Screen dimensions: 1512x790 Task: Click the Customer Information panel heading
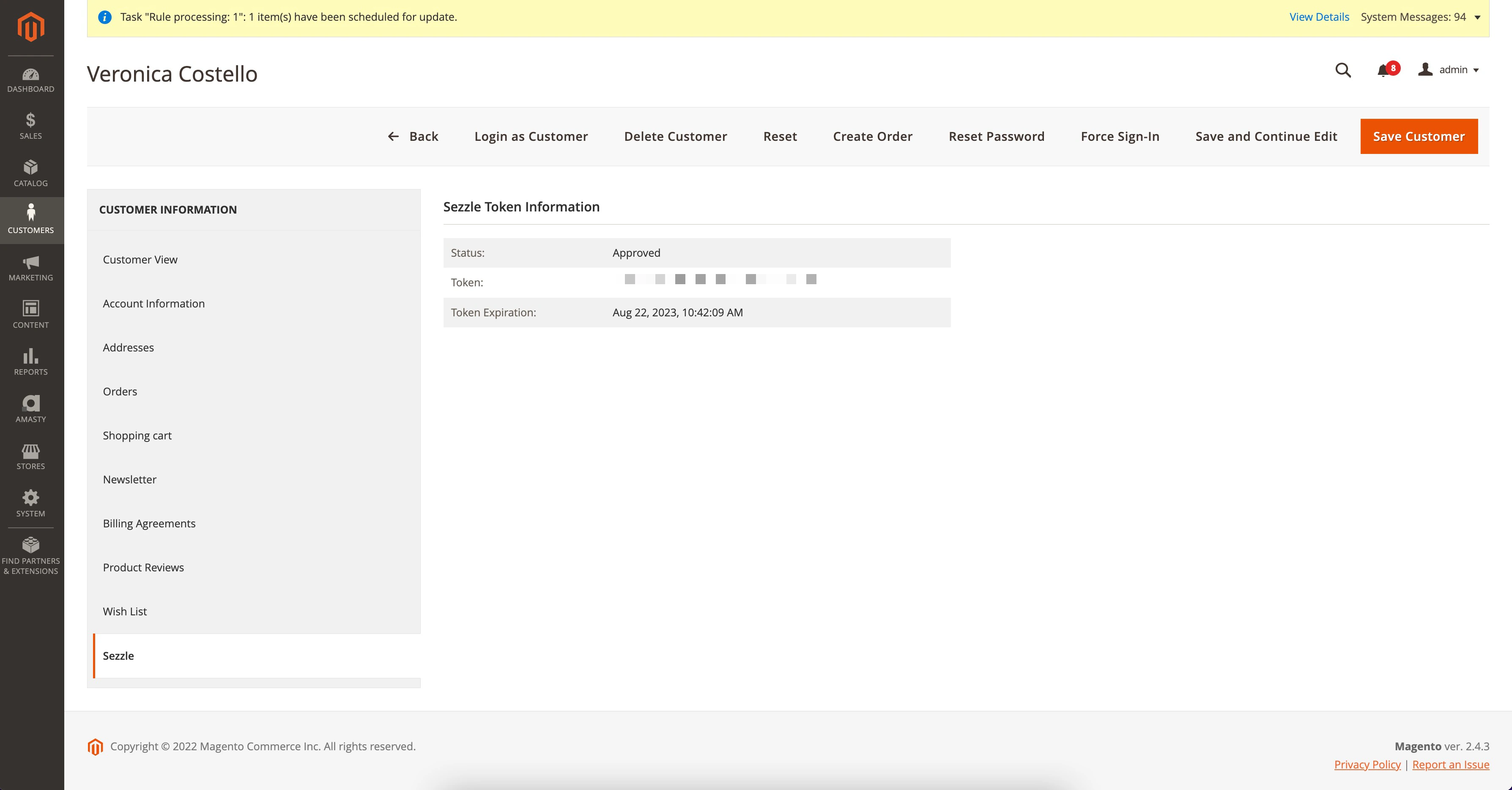coord(168,209)
